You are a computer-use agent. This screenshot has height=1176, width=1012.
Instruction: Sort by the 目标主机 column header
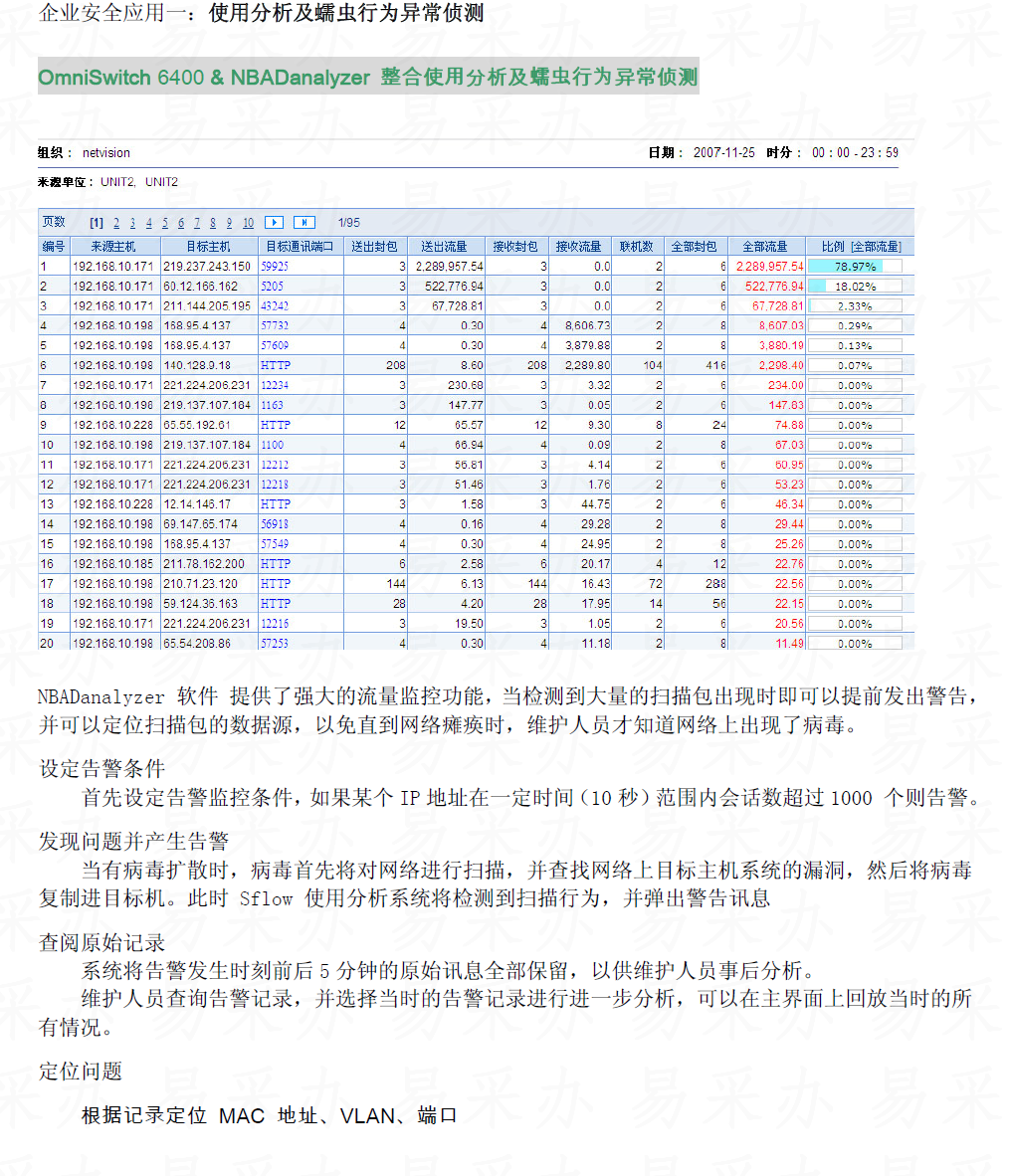pyautogui.click(x=209, y=246)
